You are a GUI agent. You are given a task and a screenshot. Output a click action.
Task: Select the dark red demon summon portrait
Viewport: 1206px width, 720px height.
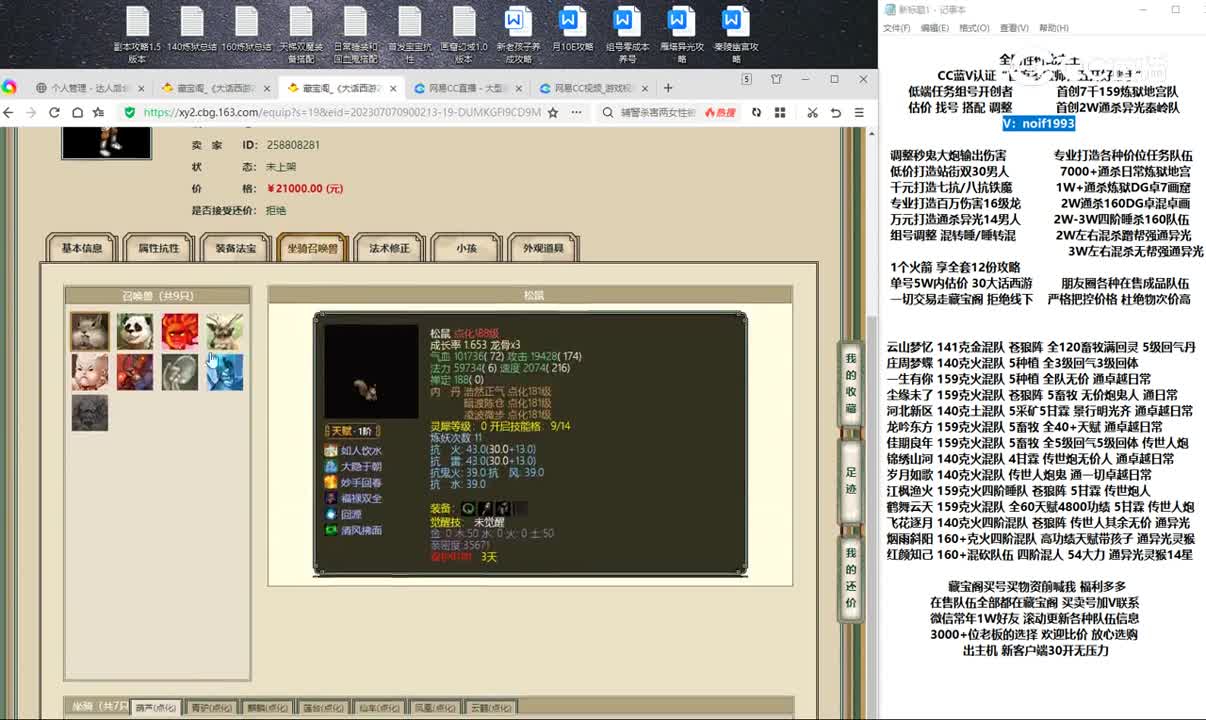click(x=135, y=372)
